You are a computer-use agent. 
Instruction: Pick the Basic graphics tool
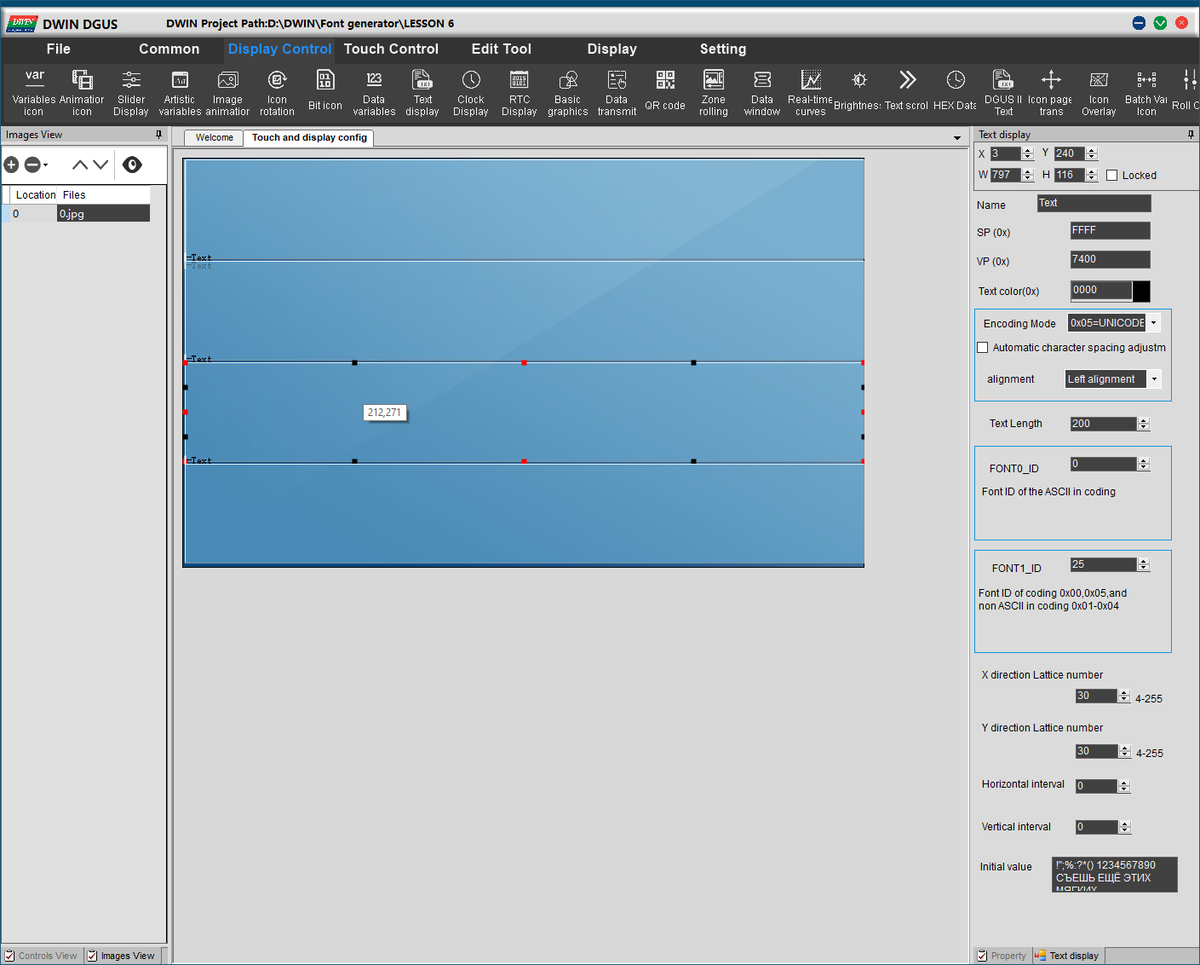click(568, 92)
